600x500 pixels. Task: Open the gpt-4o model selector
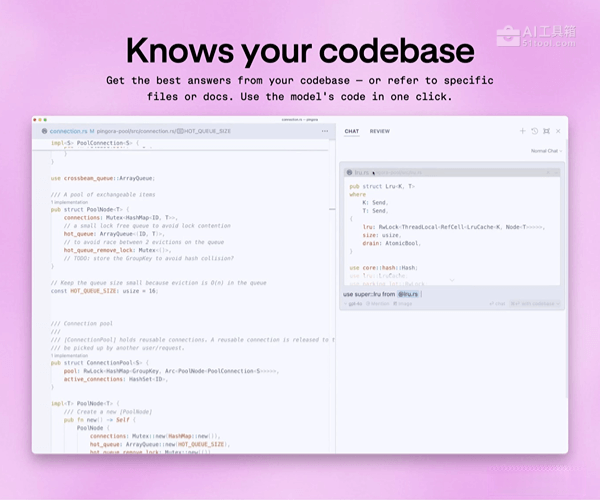tap(353, 303)
